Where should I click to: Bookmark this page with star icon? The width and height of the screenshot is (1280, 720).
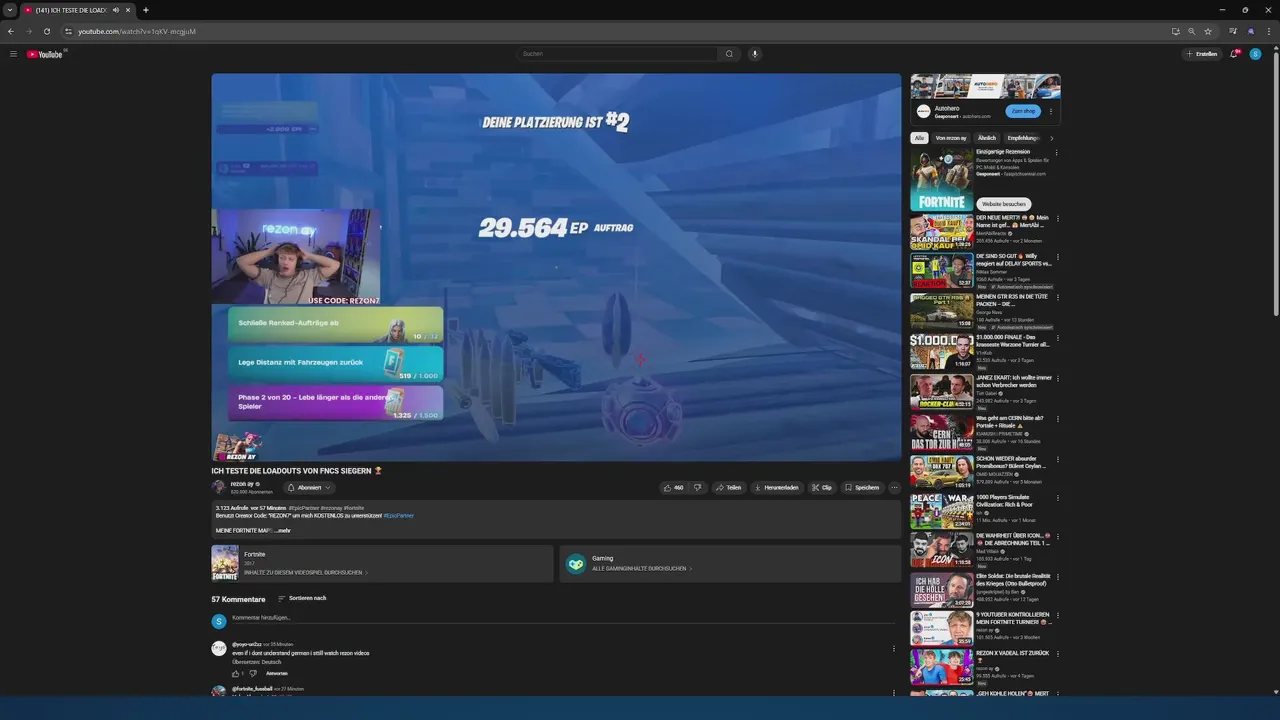pyautogui.click(x=1208, y=31)
